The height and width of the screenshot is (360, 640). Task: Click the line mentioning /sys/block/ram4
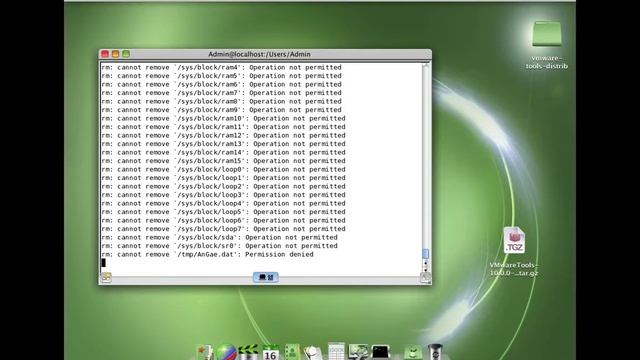(x=221, y=67)
